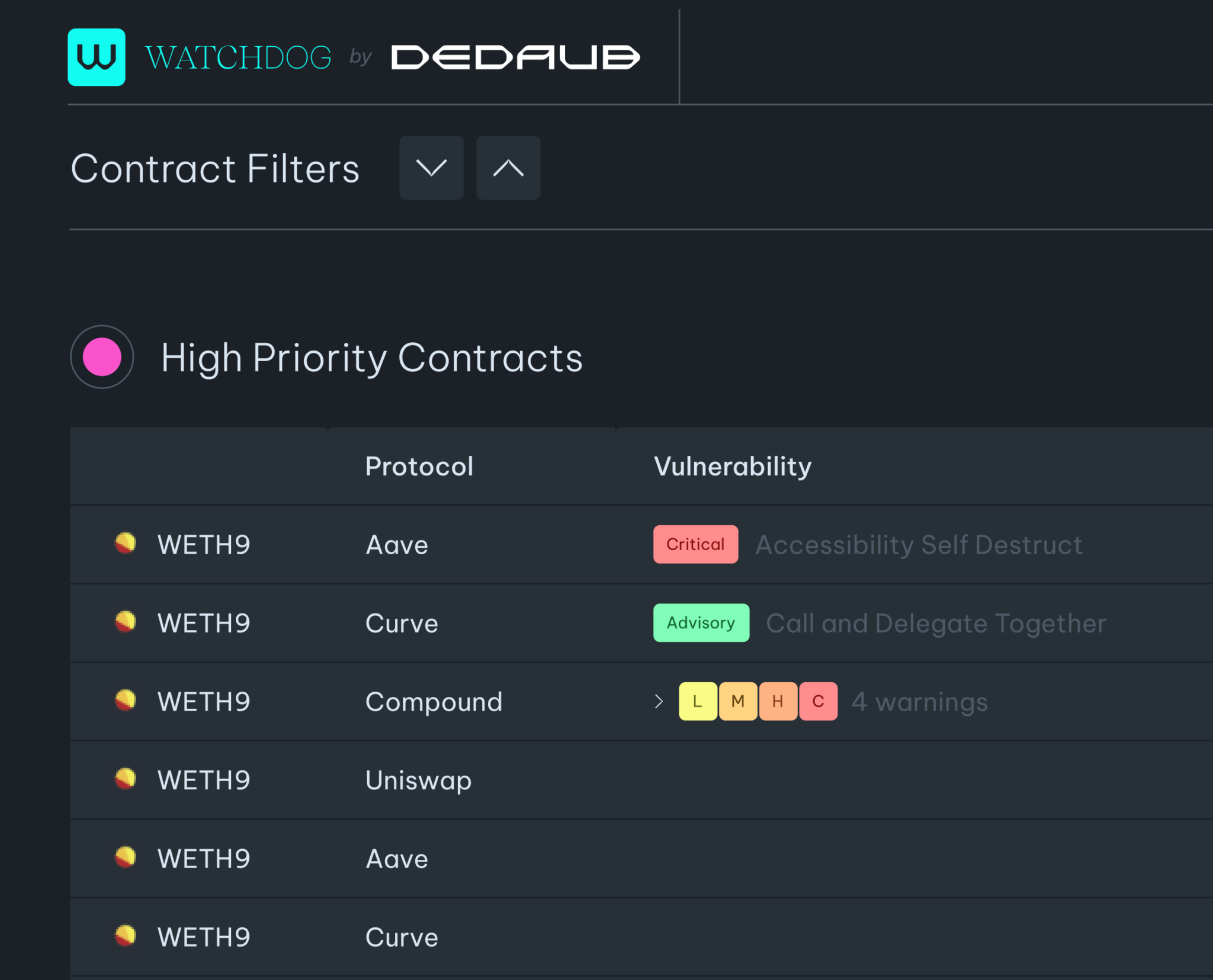The width and height of the screenshot is (1213, 980).
Task: Open Accessibility Self Destruct vulnerability
Action: [919, 545]
